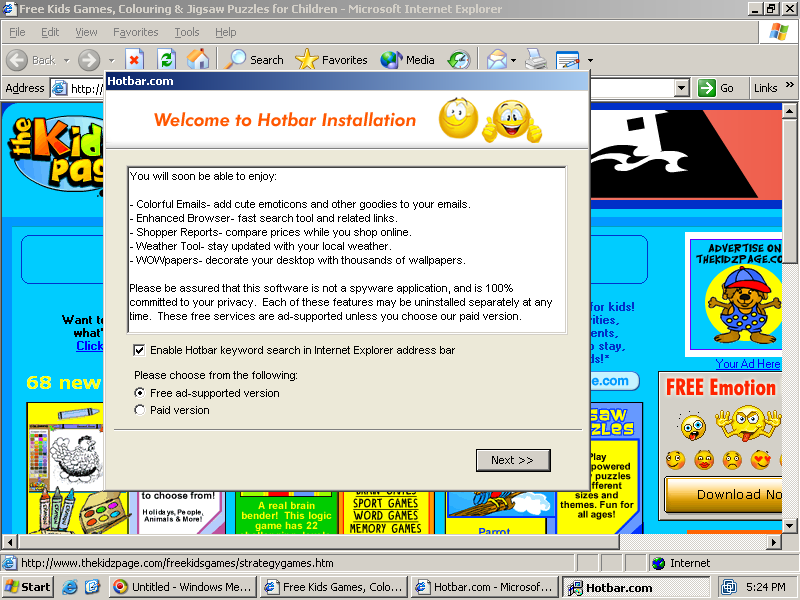The width and height of the screenshot is (800, 600).
Task: Click the Back arrow toolbar icon
Action: [x=17, y=60]
